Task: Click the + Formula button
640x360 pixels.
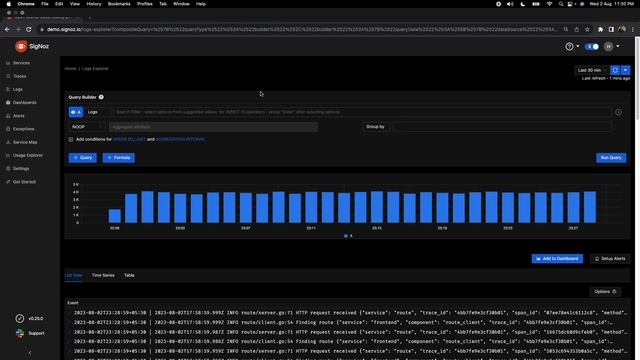Action: (x=118, y=158)
